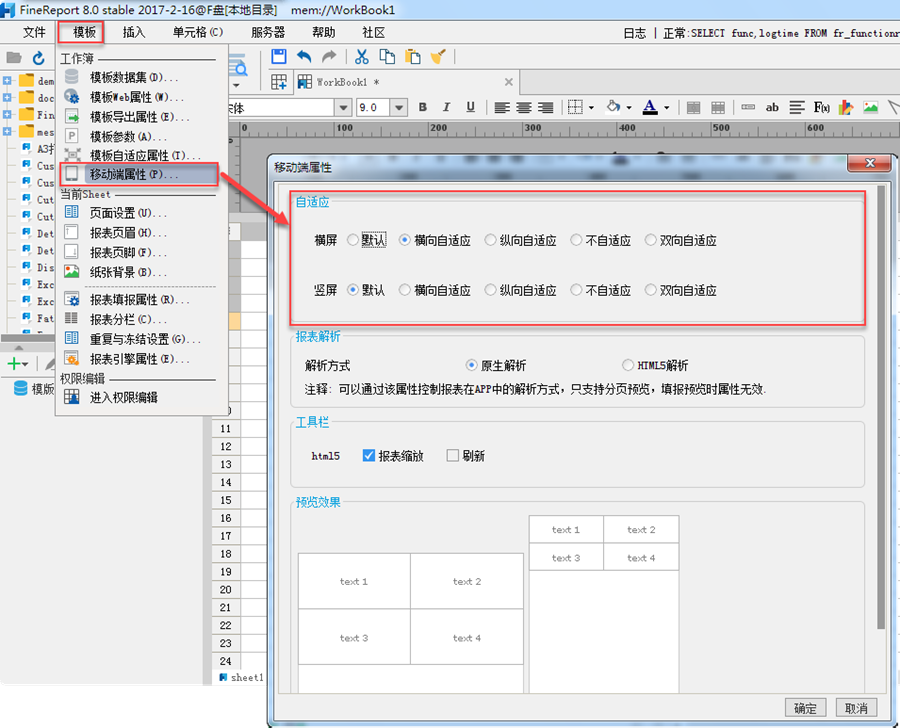
Task: Click the merge cells icon
Action: point(693,107)
